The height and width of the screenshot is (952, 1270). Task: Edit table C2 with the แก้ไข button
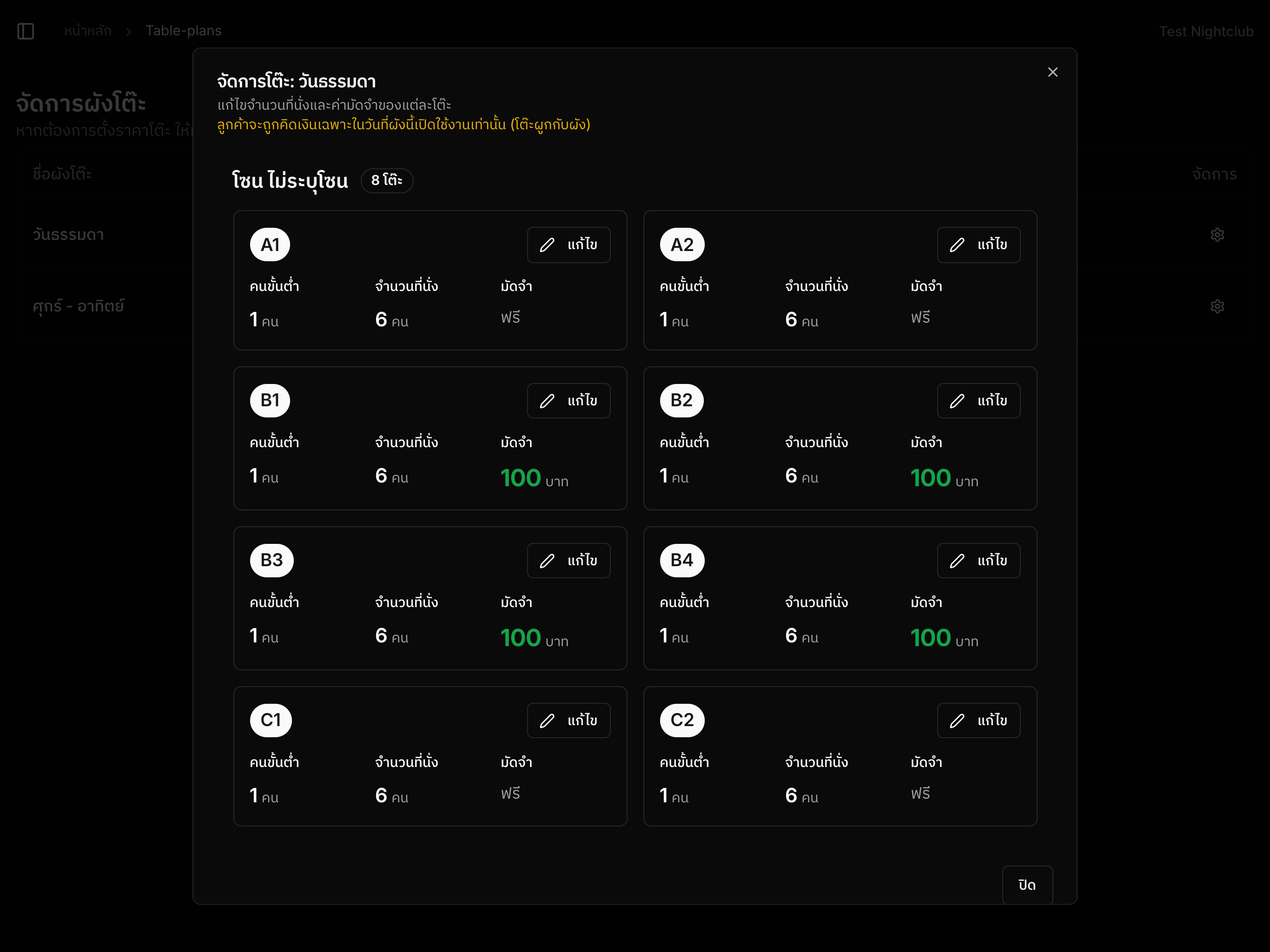(979, 721)
